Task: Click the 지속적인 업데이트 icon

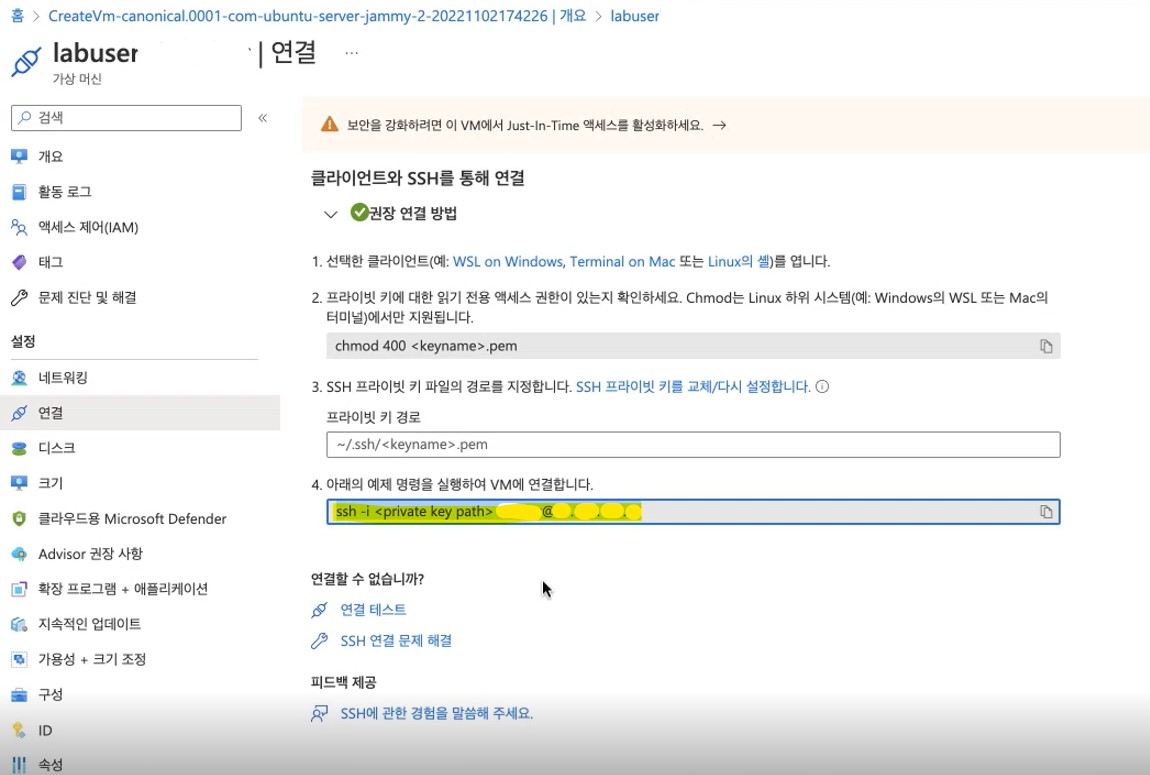Action: [x=19, y=625]
